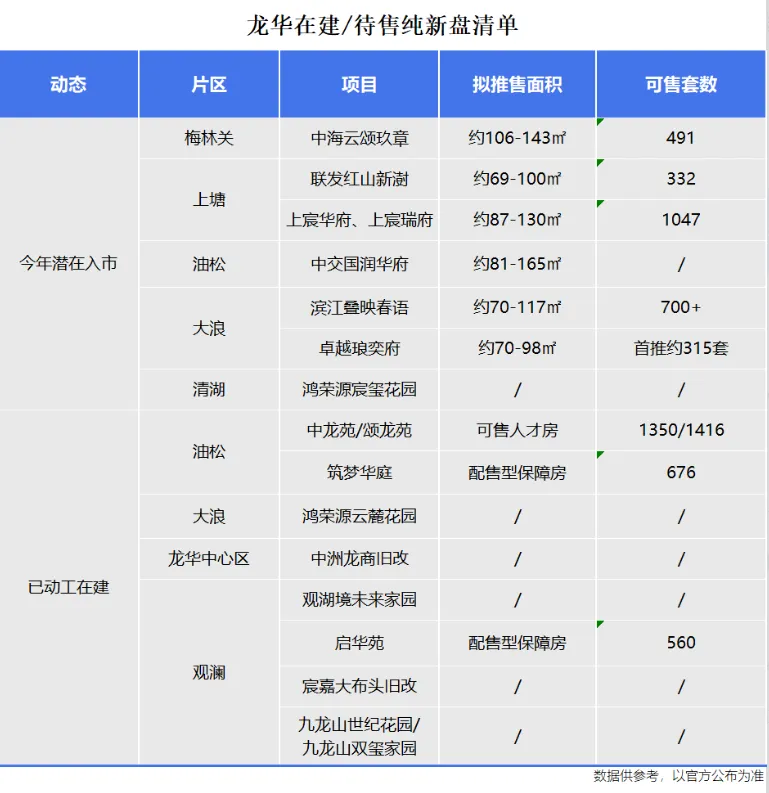
Task: Select project 观湖境未来家园
Action: [x=359, y=600]
